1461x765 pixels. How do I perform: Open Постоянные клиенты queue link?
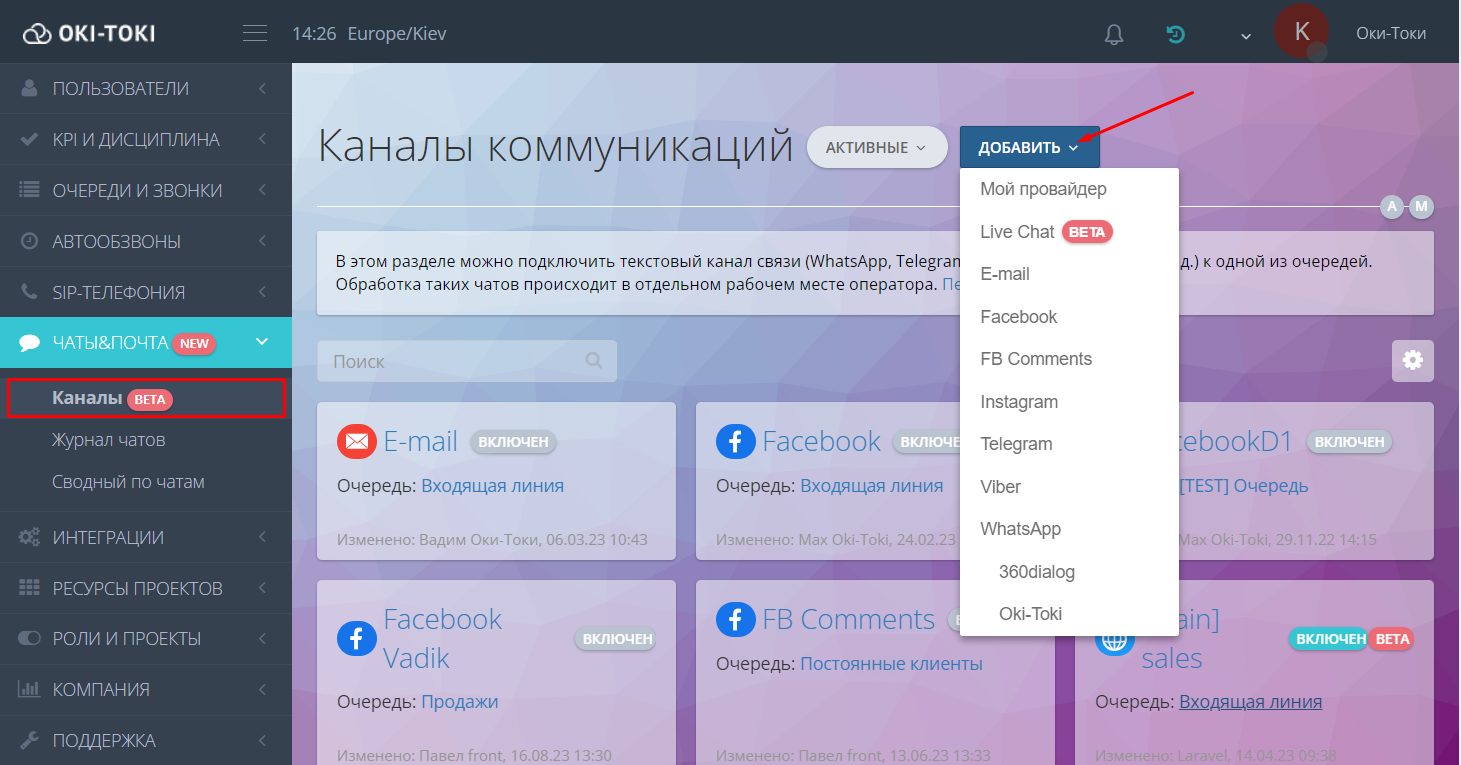coord(891,664)
